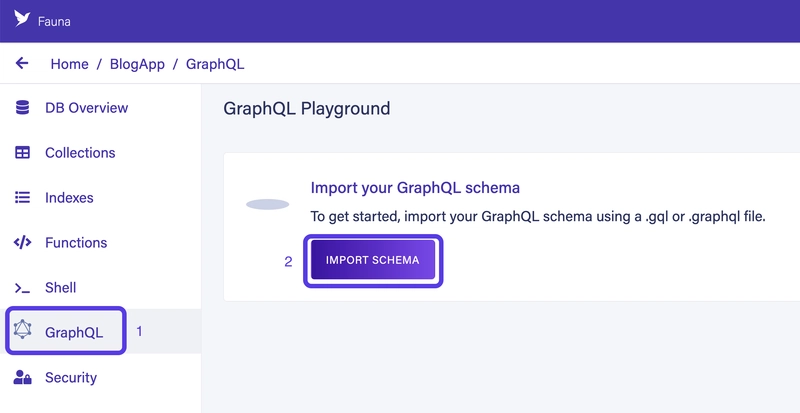This screenshot has height=413, width=800.
Task: Navigate to Indexes
Action: (x=69, y=198)
